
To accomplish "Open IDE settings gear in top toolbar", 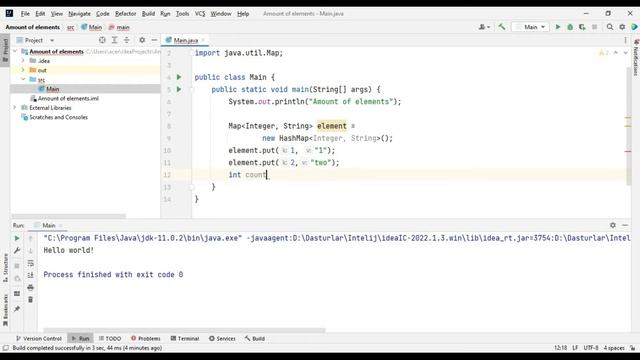I will click(622, 27).
